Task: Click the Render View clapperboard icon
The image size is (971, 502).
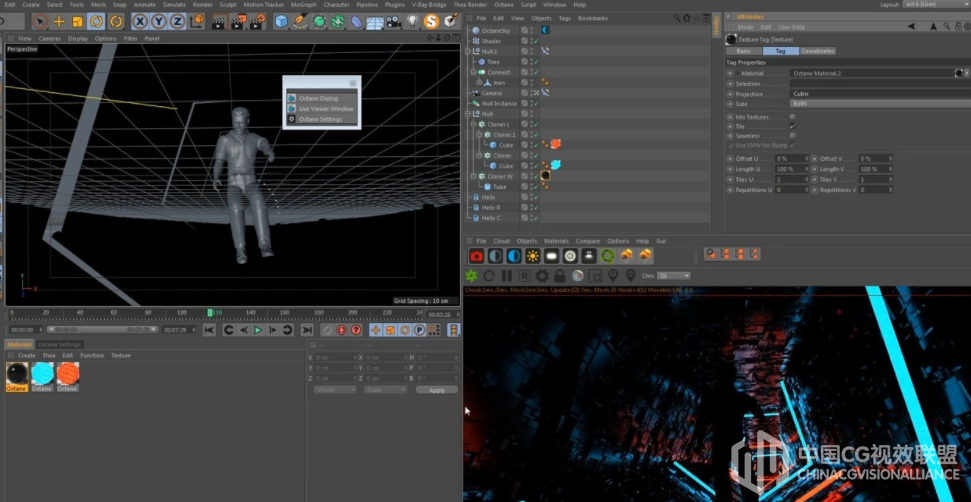Action: (x=218, y=22)
